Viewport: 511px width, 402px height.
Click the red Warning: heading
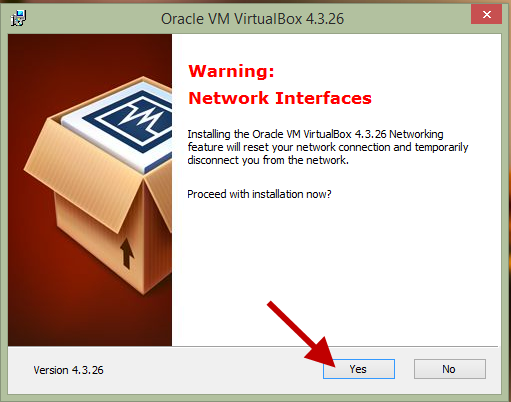(x=231, y=71)
